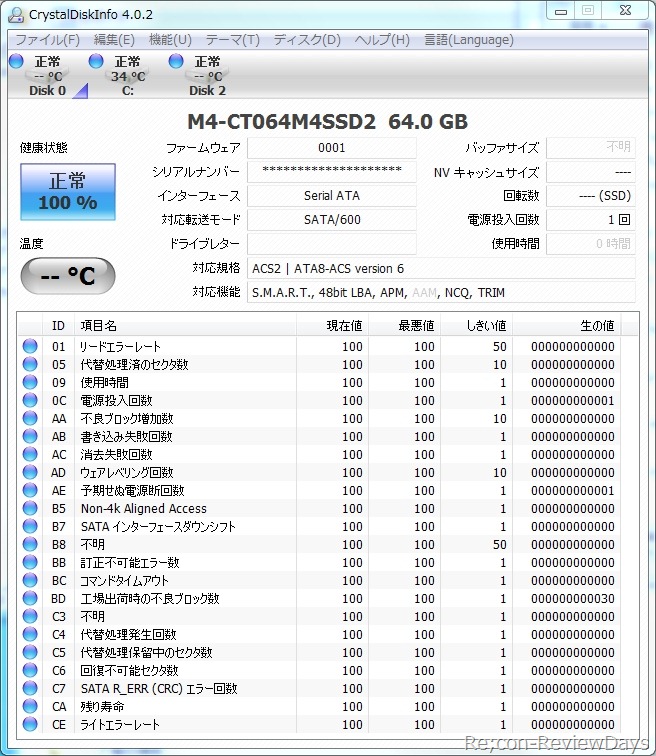
Task: Click status icon of row BB 訂正不可能エラー数
Action: tap(30, 562)
